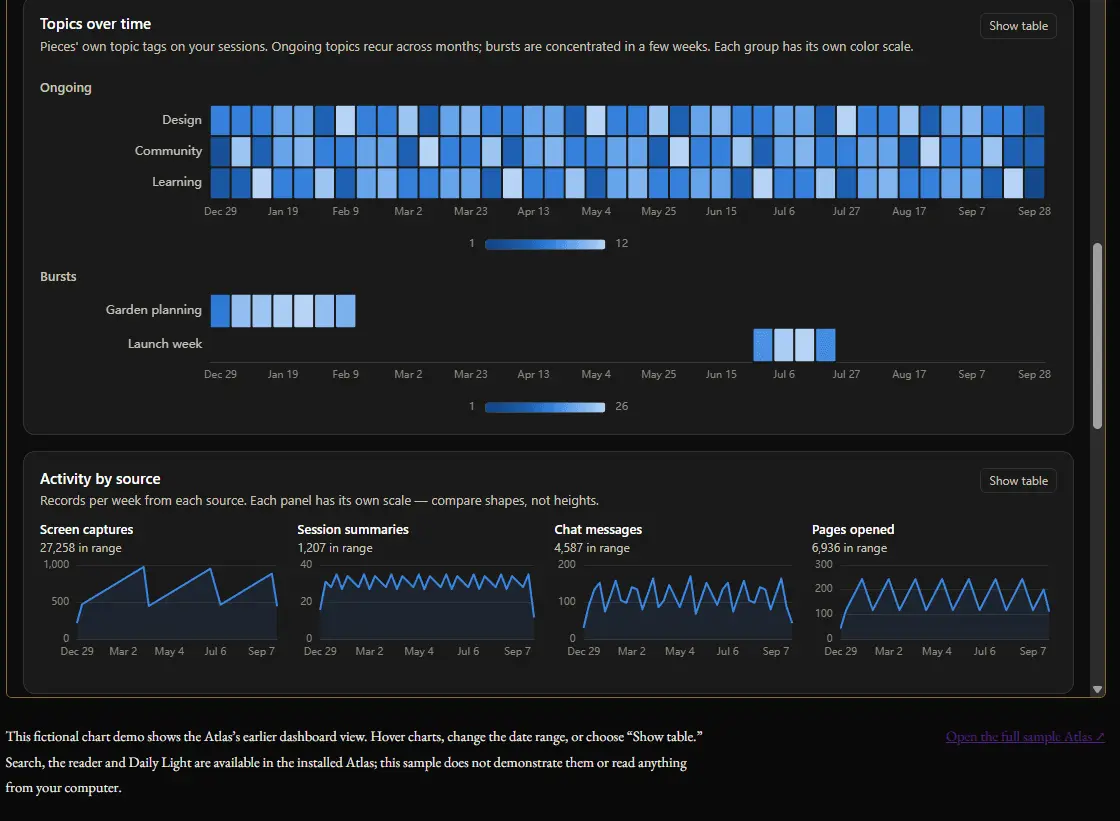1120x821 pixels.
Task: Click the "Activity by source" heading
Action: pyautogui.click(x=100, y=479)
